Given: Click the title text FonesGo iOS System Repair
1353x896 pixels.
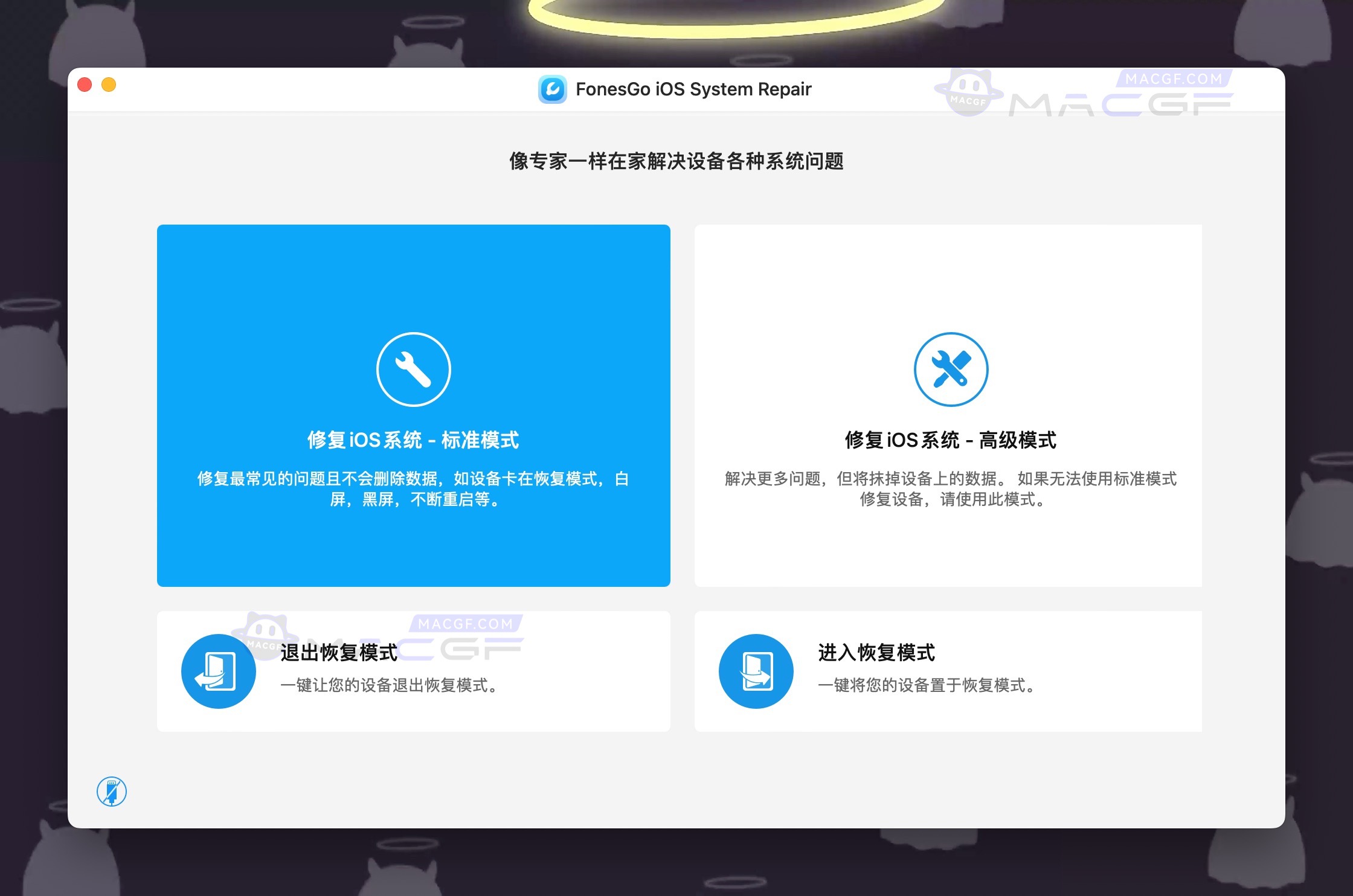Looking at the screenshot, I should click(x=693, y=89).
